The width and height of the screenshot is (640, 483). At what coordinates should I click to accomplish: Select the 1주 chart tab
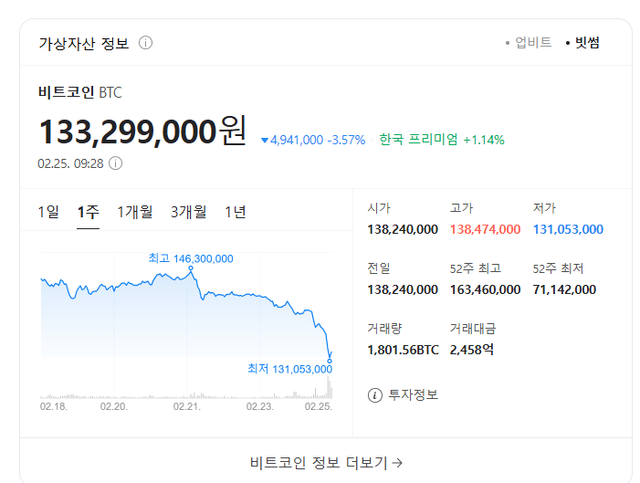[x=88, y=212]
